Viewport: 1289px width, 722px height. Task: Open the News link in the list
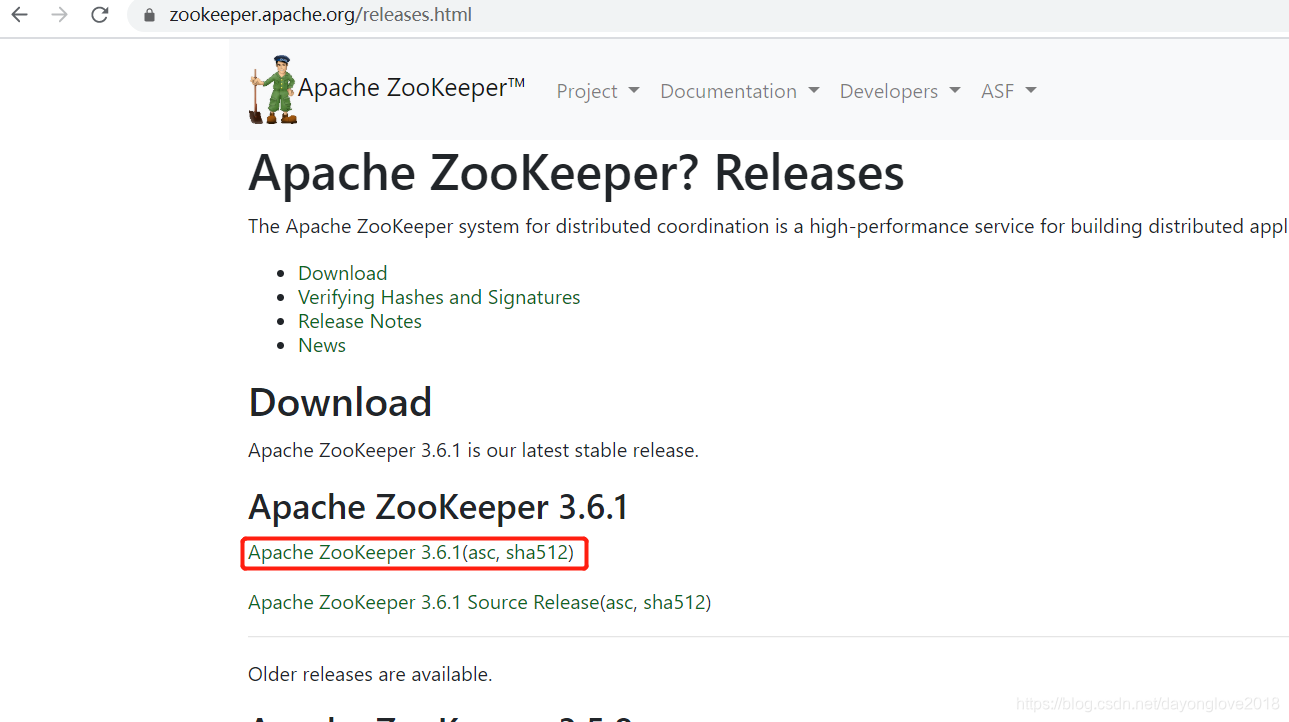click(322, 345)
